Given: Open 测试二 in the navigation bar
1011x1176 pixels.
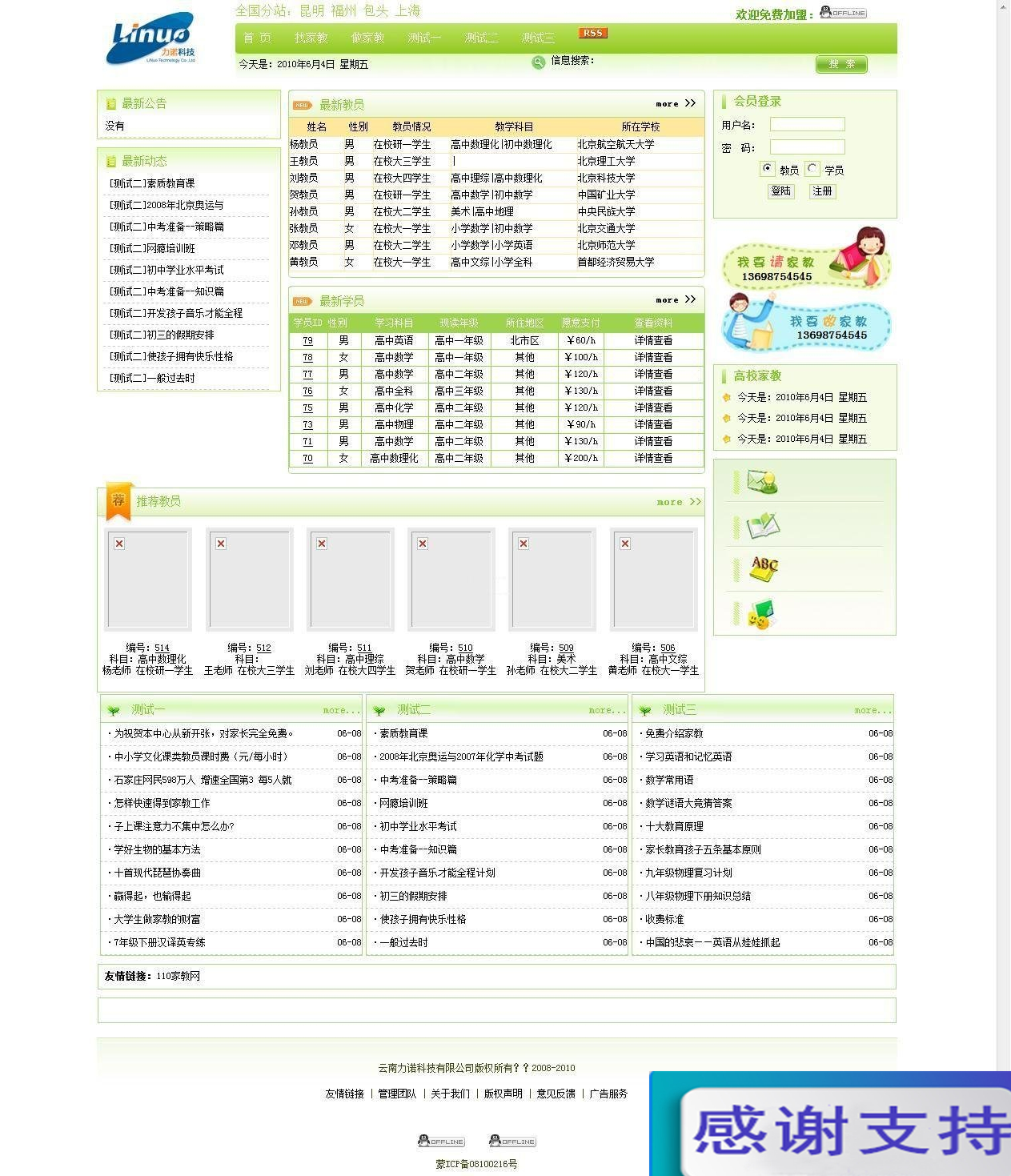Looking at the screenshot, I should click(481, 38).
